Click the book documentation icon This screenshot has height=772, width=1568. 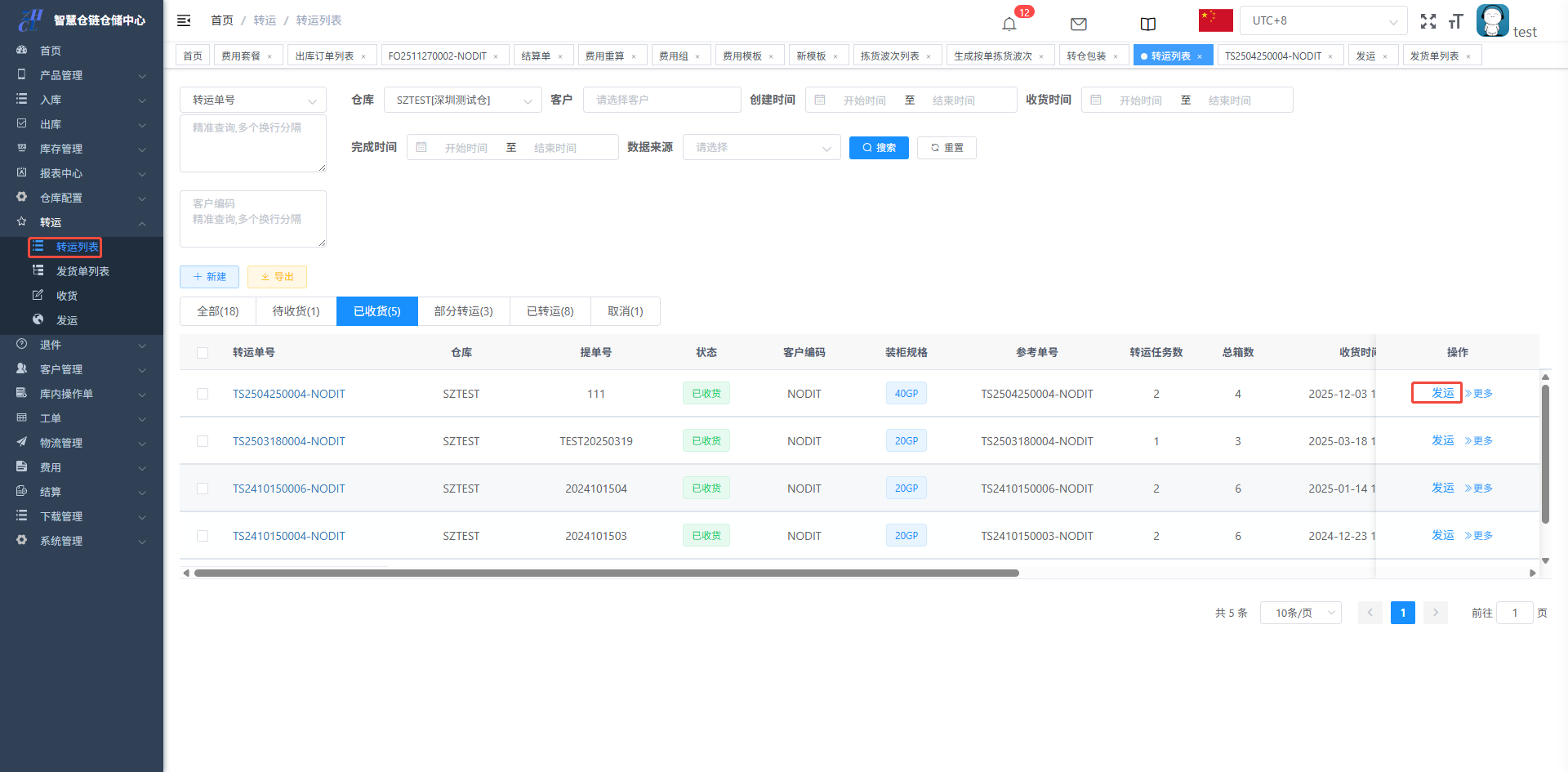point(1147,24)
